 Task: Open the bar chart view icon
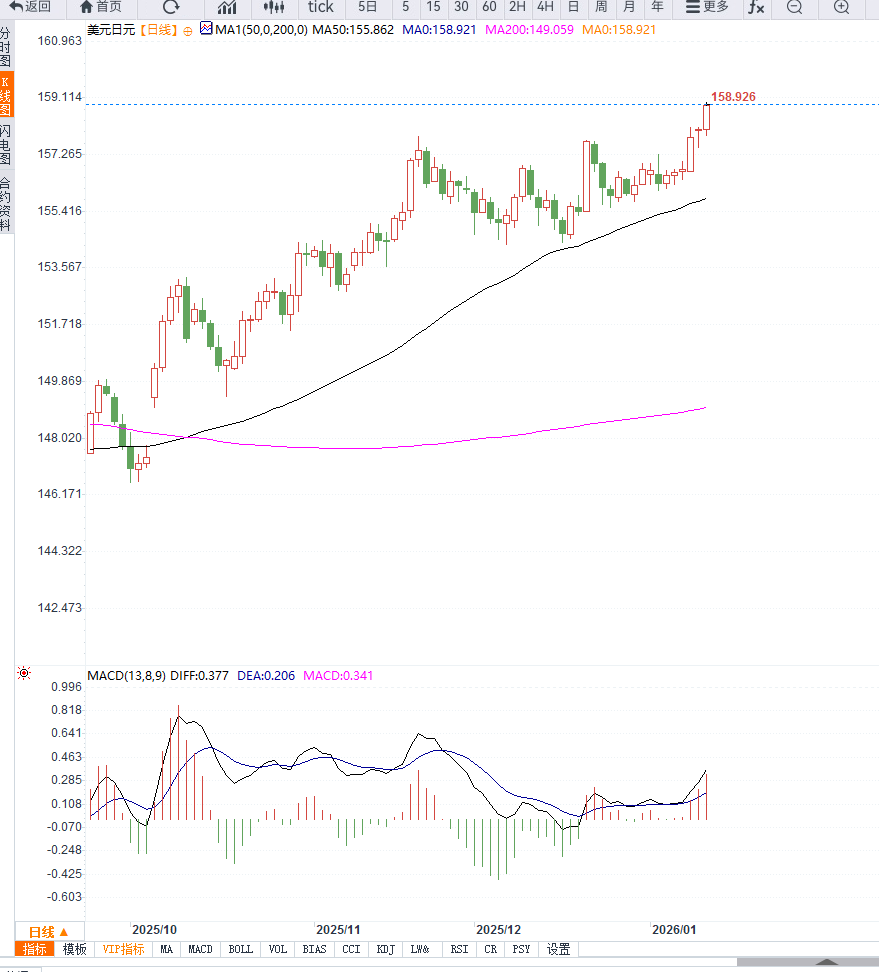227,7
